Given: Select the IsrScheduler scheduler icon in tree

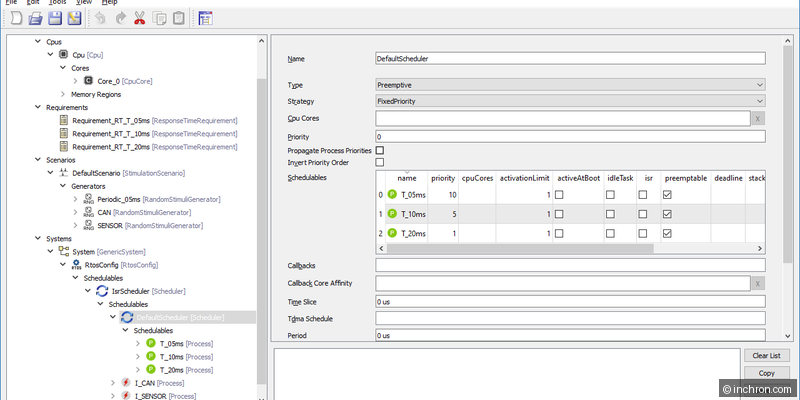Looking at the screenshot, I should click(102, 290).
